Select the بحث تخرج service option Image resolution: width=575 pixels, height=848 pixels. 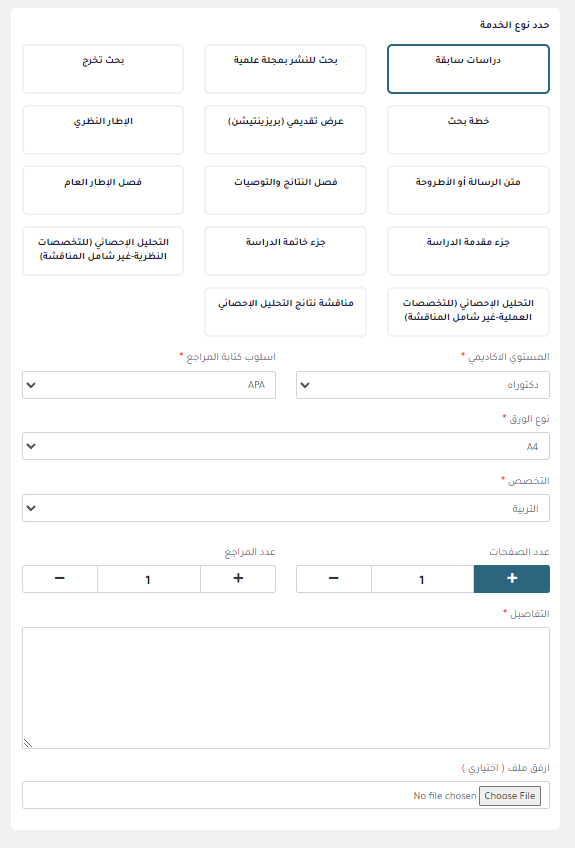click(x=103, y=69)
